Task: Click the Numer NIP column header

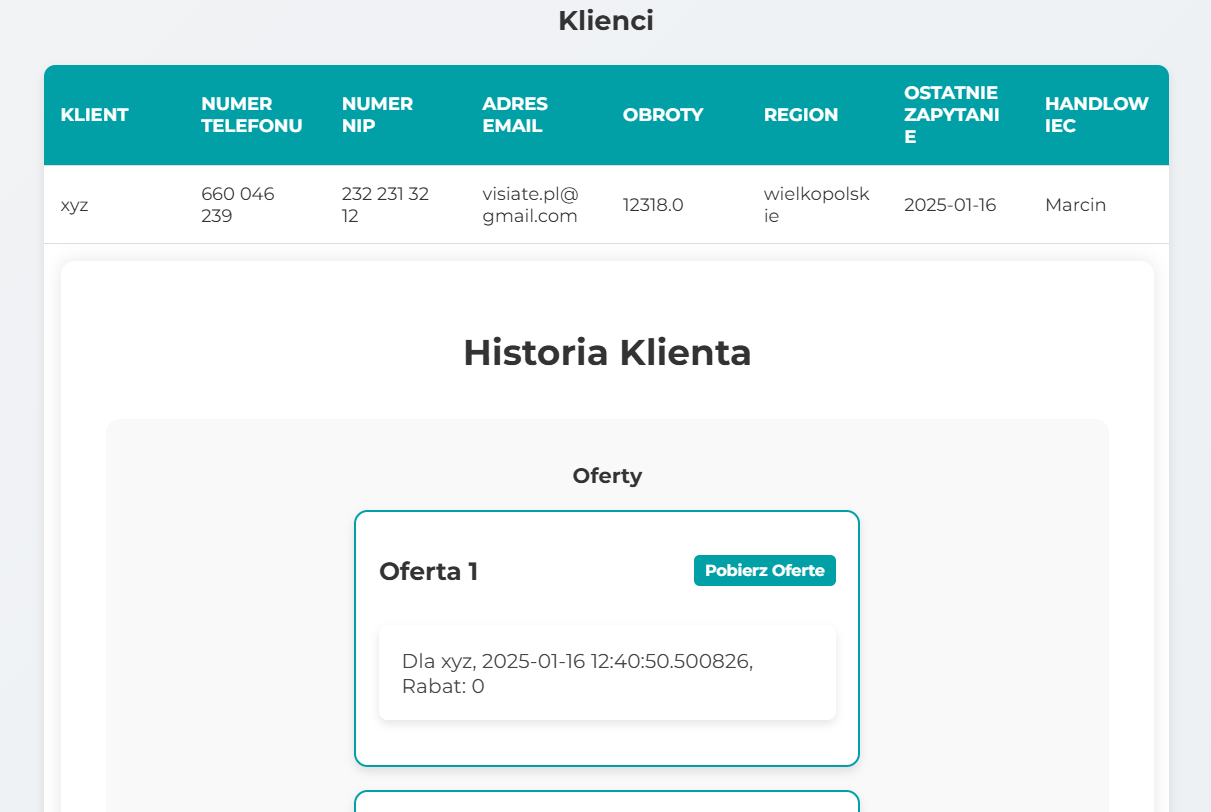Action: (x=377, y=115)
